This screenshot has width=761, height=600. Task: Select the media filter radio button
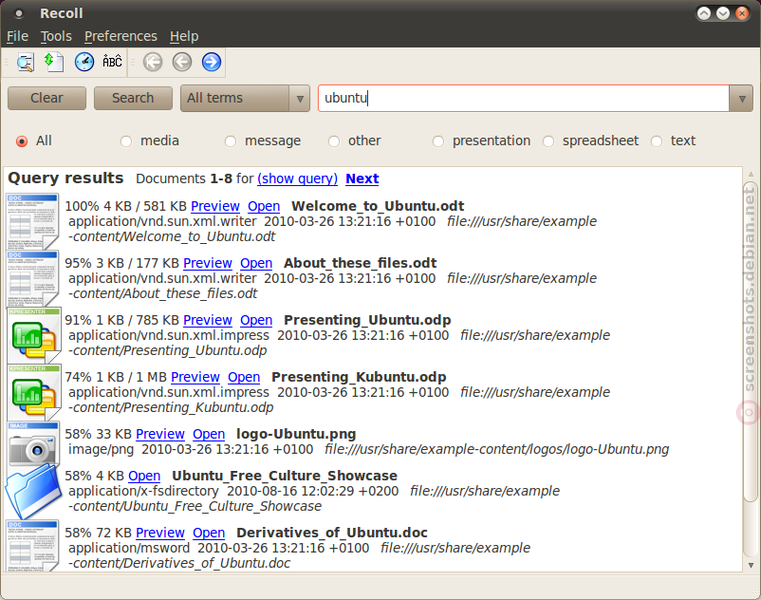pyautogui.click(x=126, y=141)
